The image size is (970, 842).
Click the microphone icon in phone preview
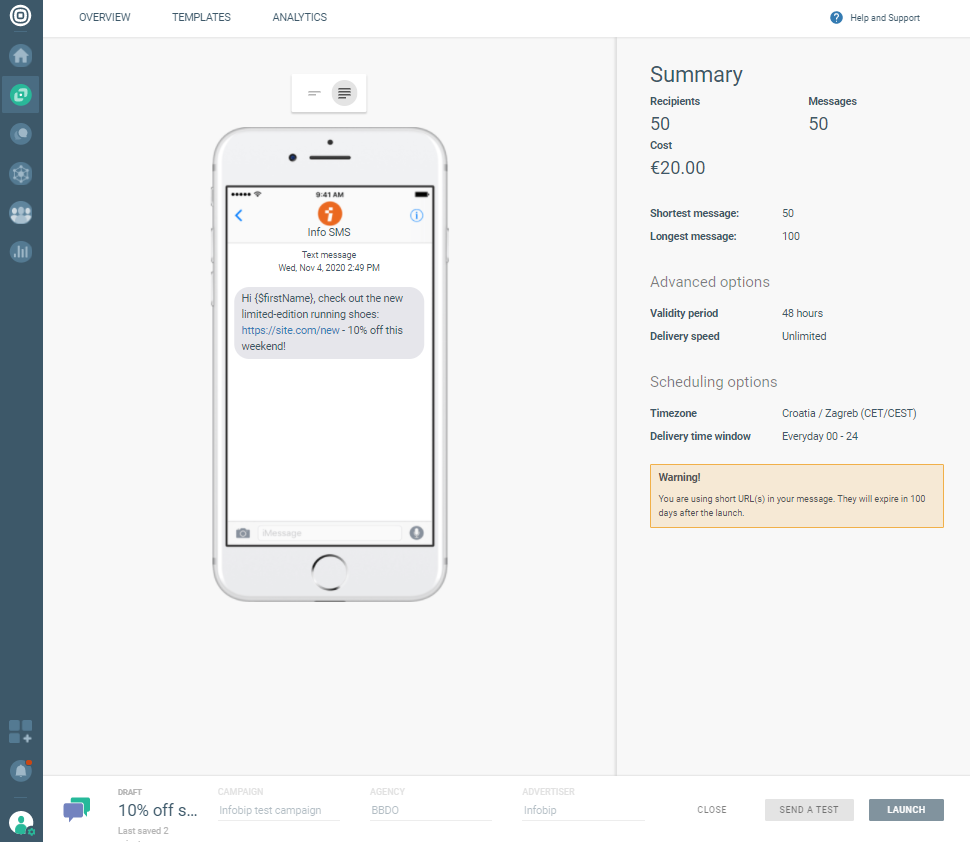click(416, 533)
